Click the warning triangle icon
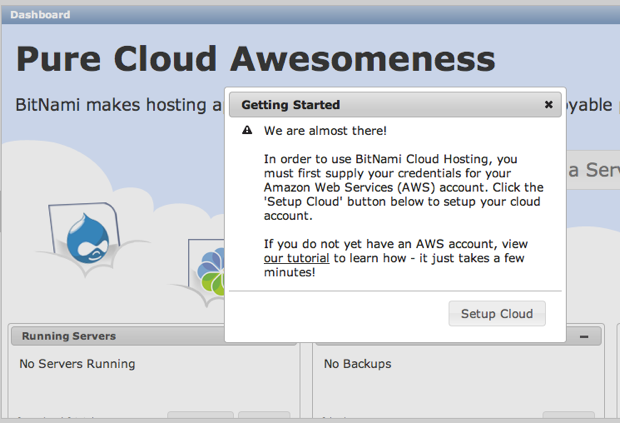 [x=246, y=131]
